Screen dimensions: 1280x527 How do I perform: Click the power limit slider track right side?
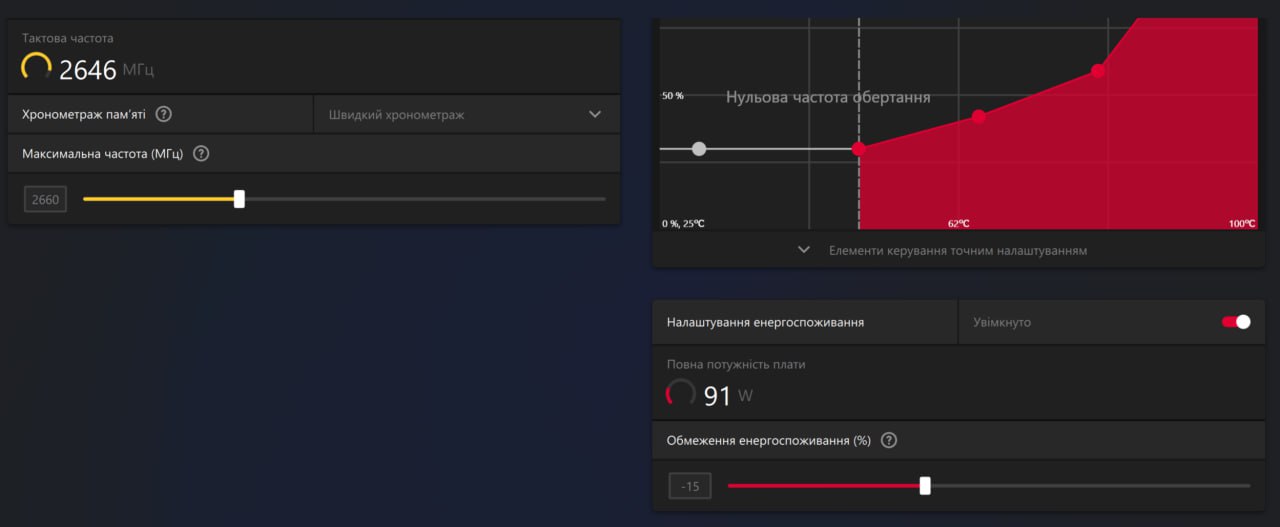1090,486
